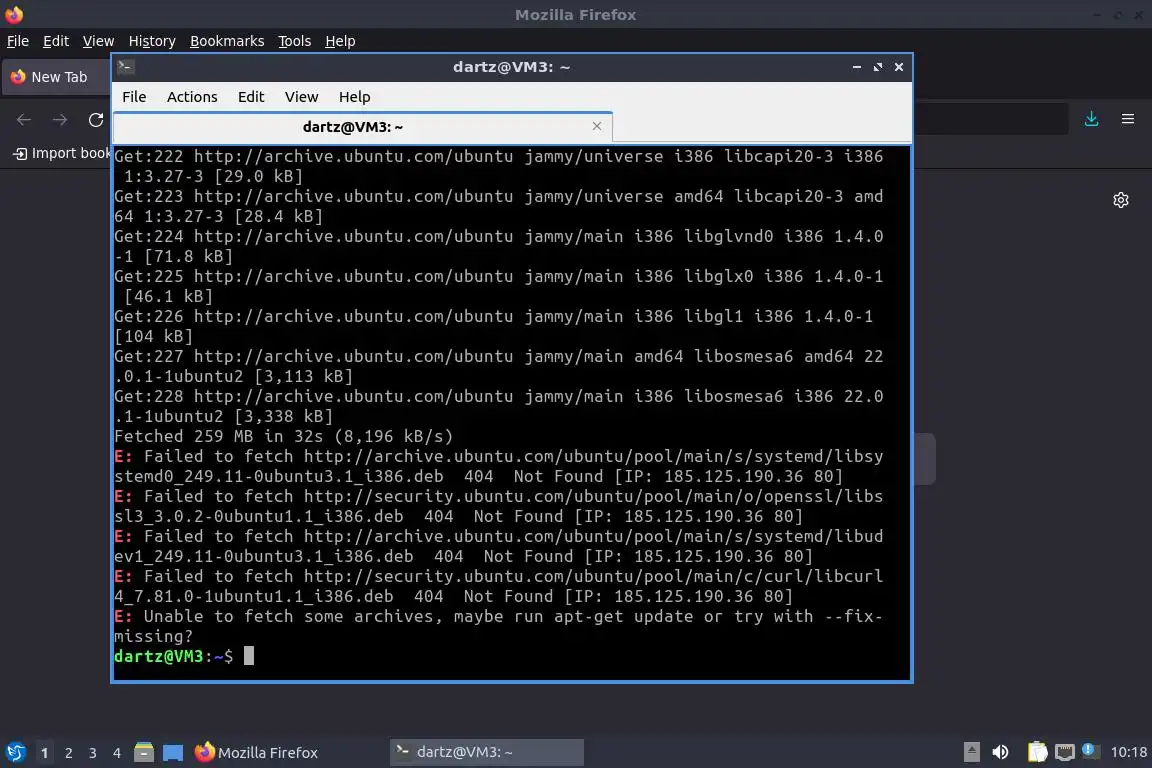1152x768 pixels.
Task: Open Firefox Tools menu
Action: click(x=295, y=41)
